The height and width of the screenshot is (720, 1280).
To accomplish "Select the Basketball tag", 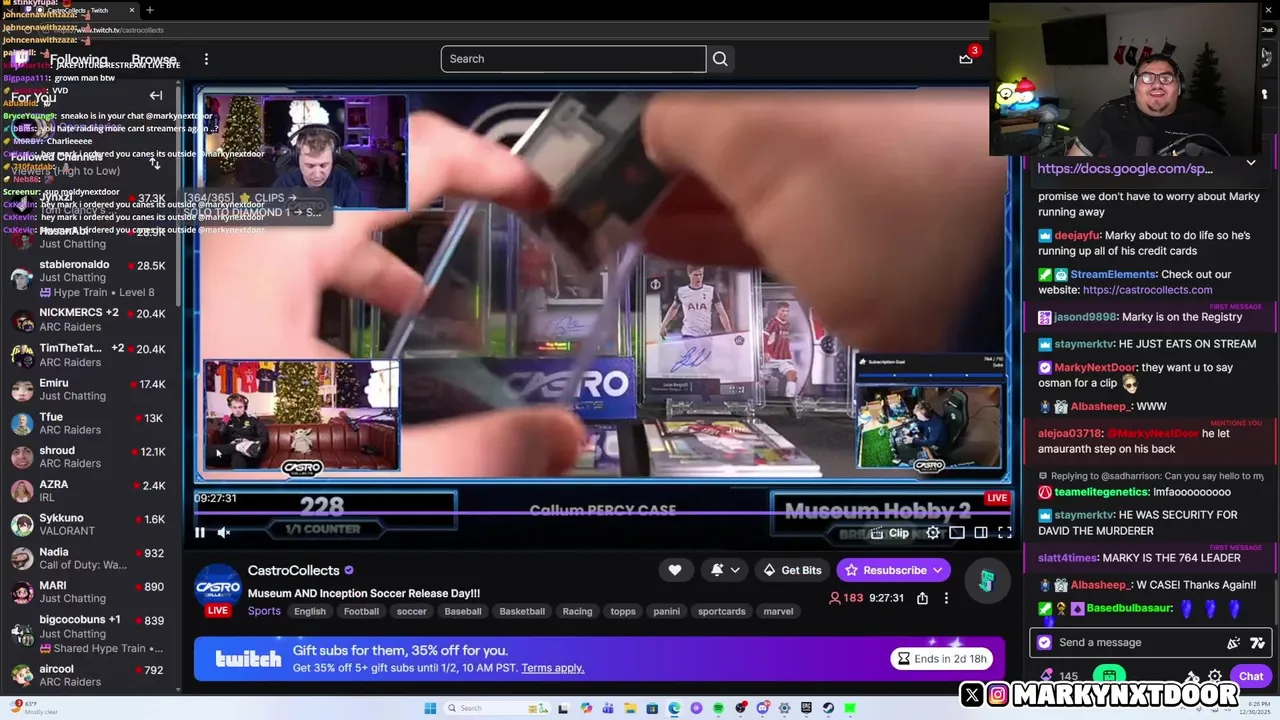I will click(x=522, y=611).
